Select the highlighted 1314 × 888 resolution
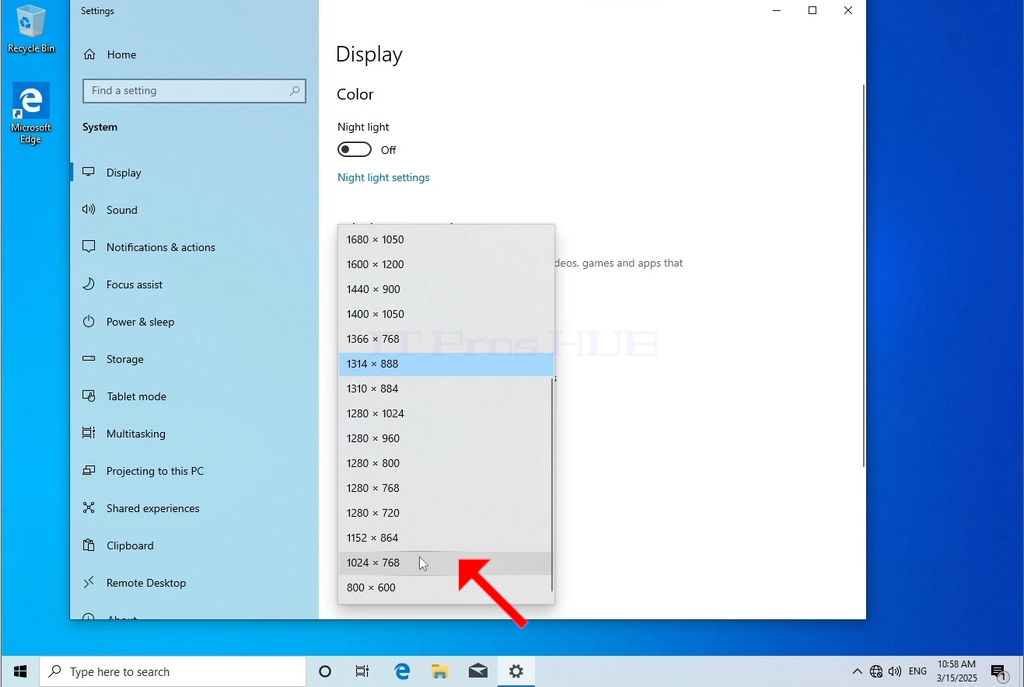 pyautogui.click(x=445, y=364)
